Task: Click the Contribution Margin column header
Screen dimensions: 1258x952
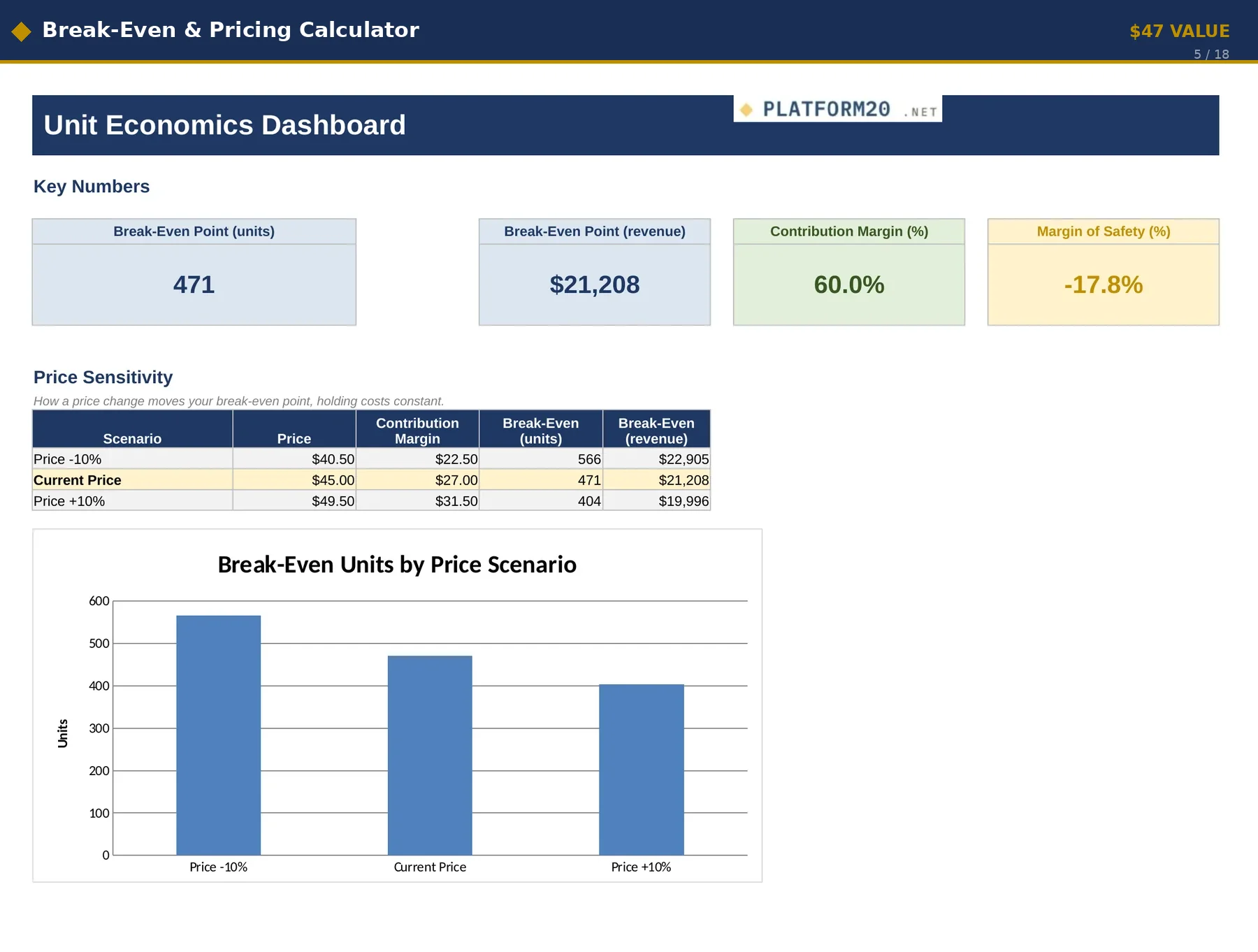Action: pos(418,429)
